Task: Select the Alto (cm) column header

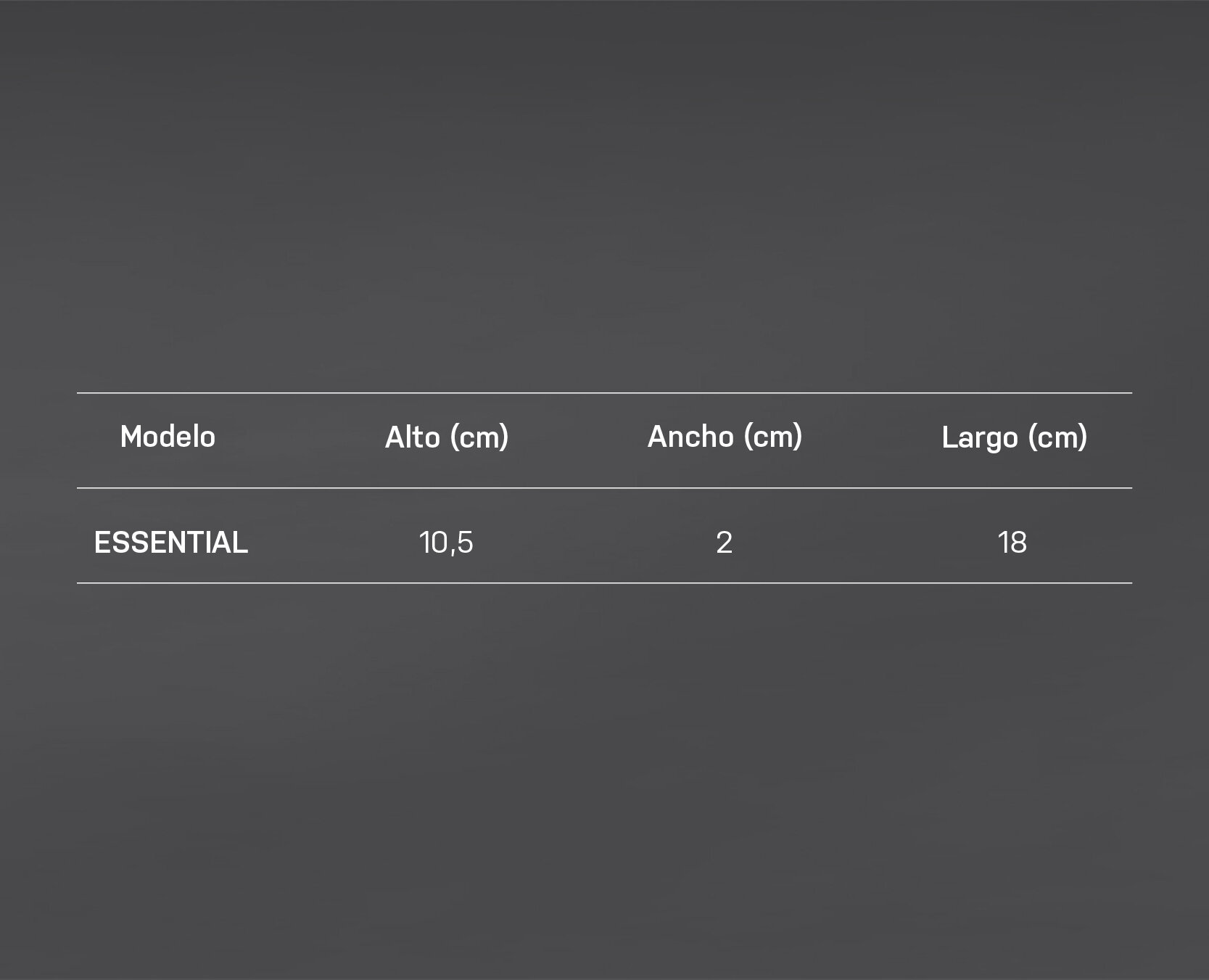Action: coord(447,437)
